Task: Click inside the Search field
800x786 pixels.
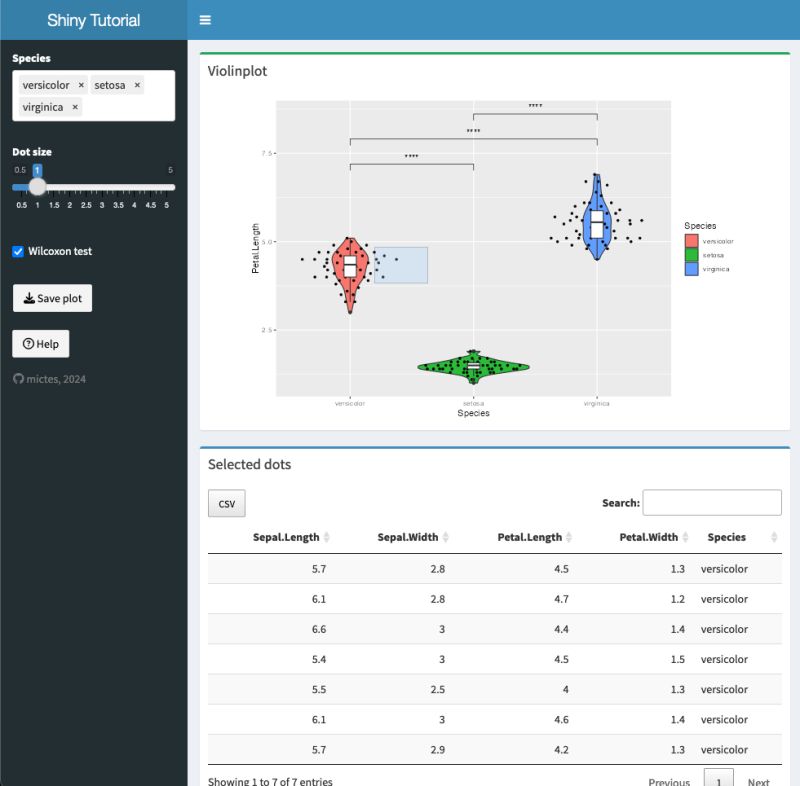Action: click(712, 502)
